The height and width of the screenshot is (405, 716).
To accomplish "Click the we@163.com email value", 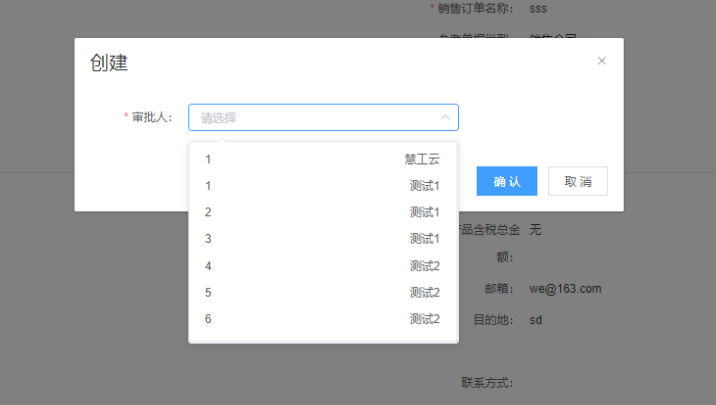I will [565, 289].
